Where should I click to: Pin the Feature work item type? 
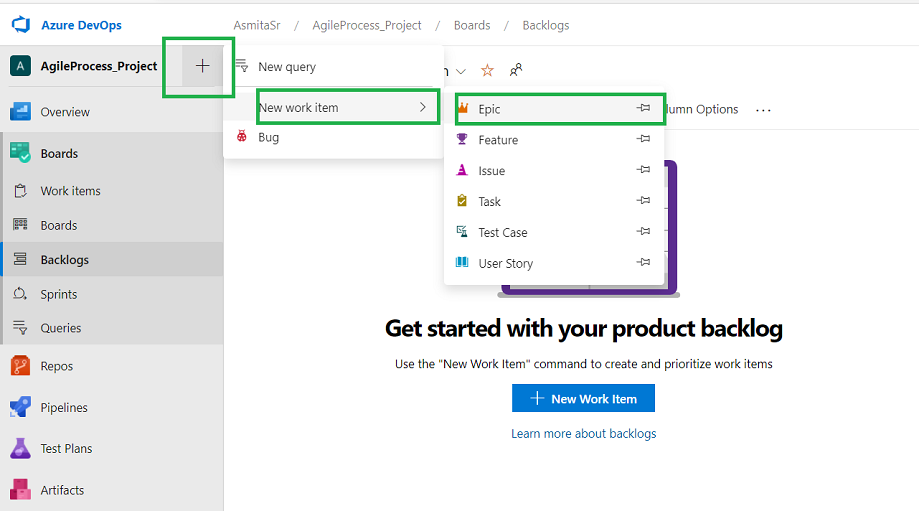pos(644,140)
